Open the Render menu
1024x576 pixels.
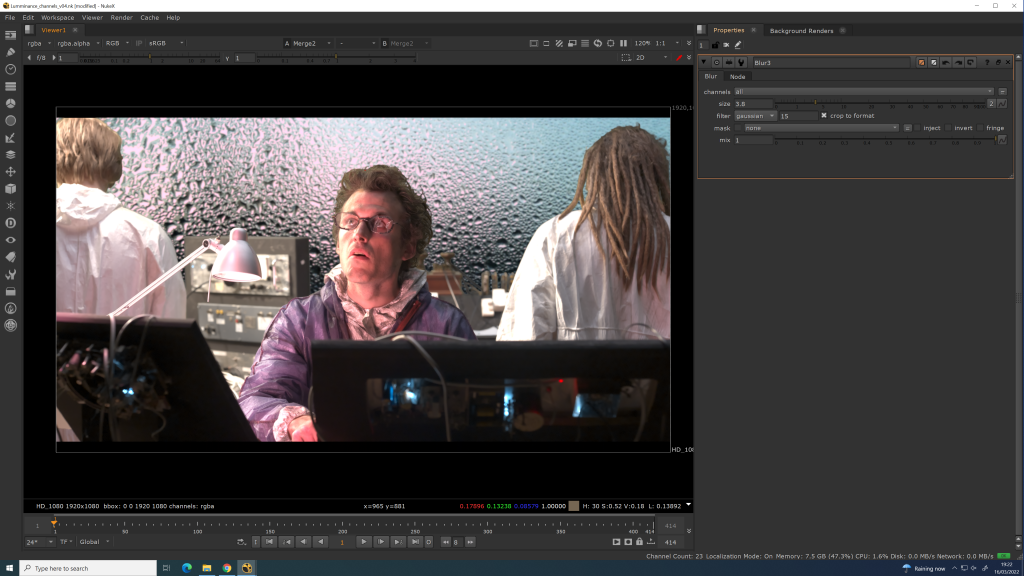pos(121,18)
